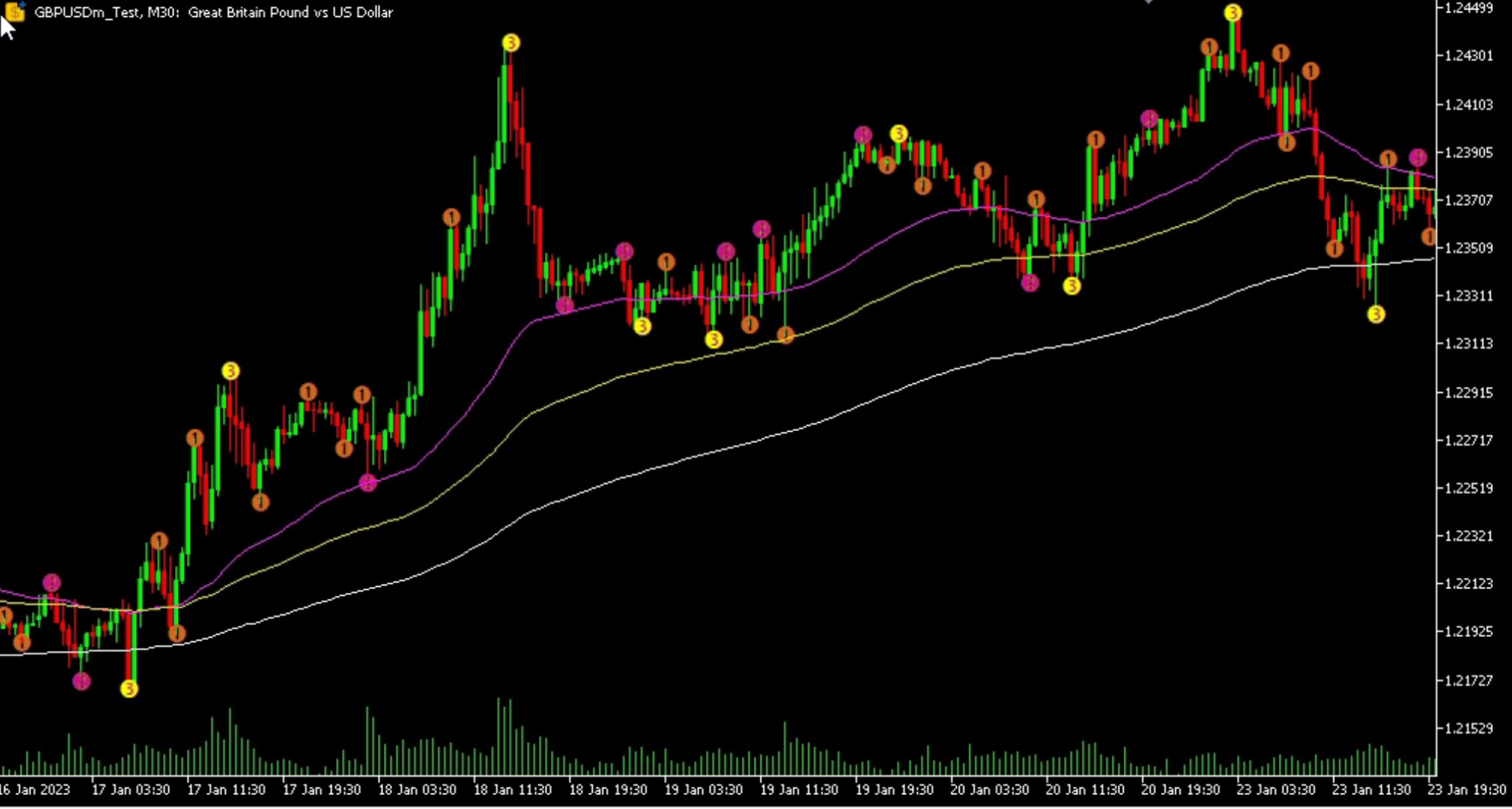1512x809 pixels.
Task: Click magenta marker beside the 17 Jan lowest low
Action: point(81,681)
